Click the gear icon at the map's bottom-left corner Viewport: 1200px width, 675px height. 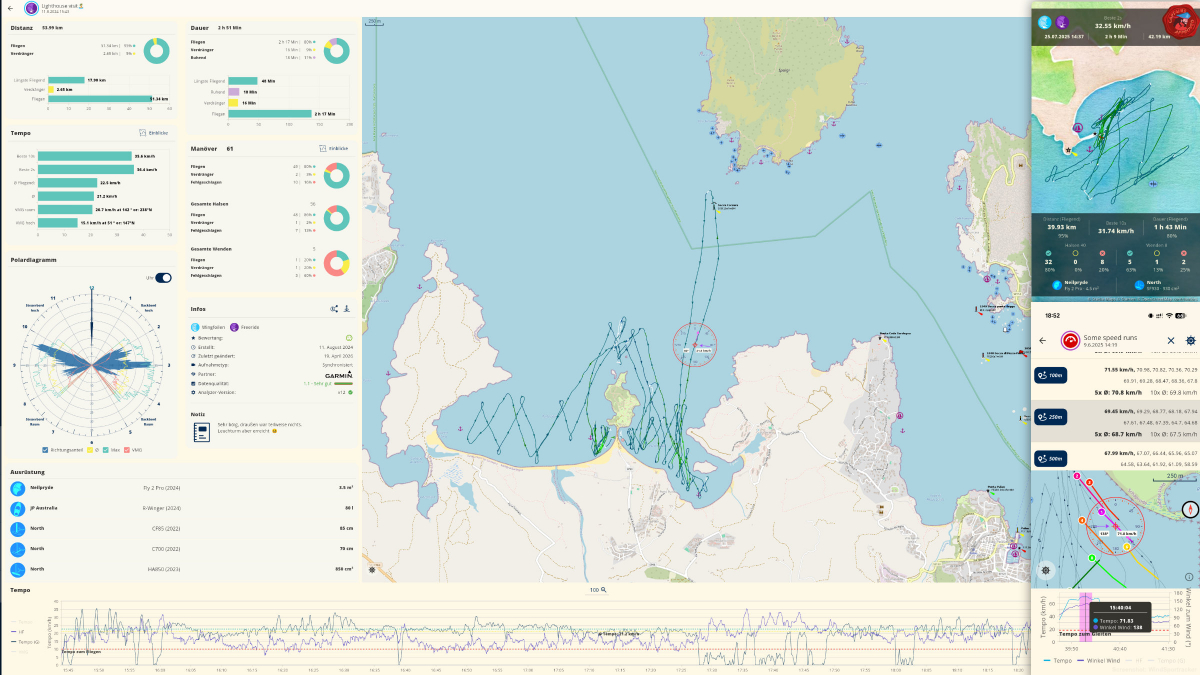pos(370,570)
